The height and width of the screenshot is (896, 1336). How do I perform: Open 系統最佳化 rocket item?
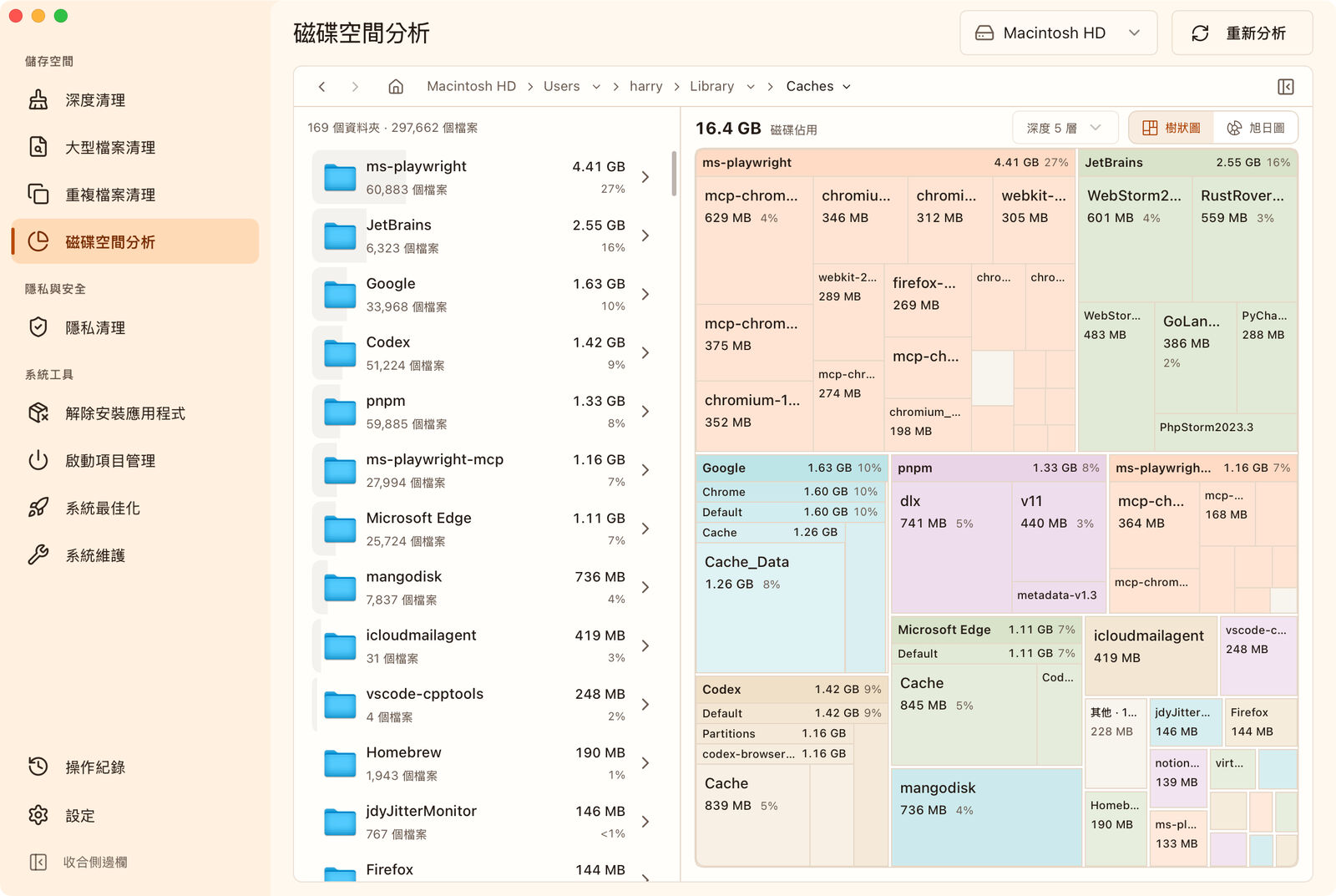135,508
